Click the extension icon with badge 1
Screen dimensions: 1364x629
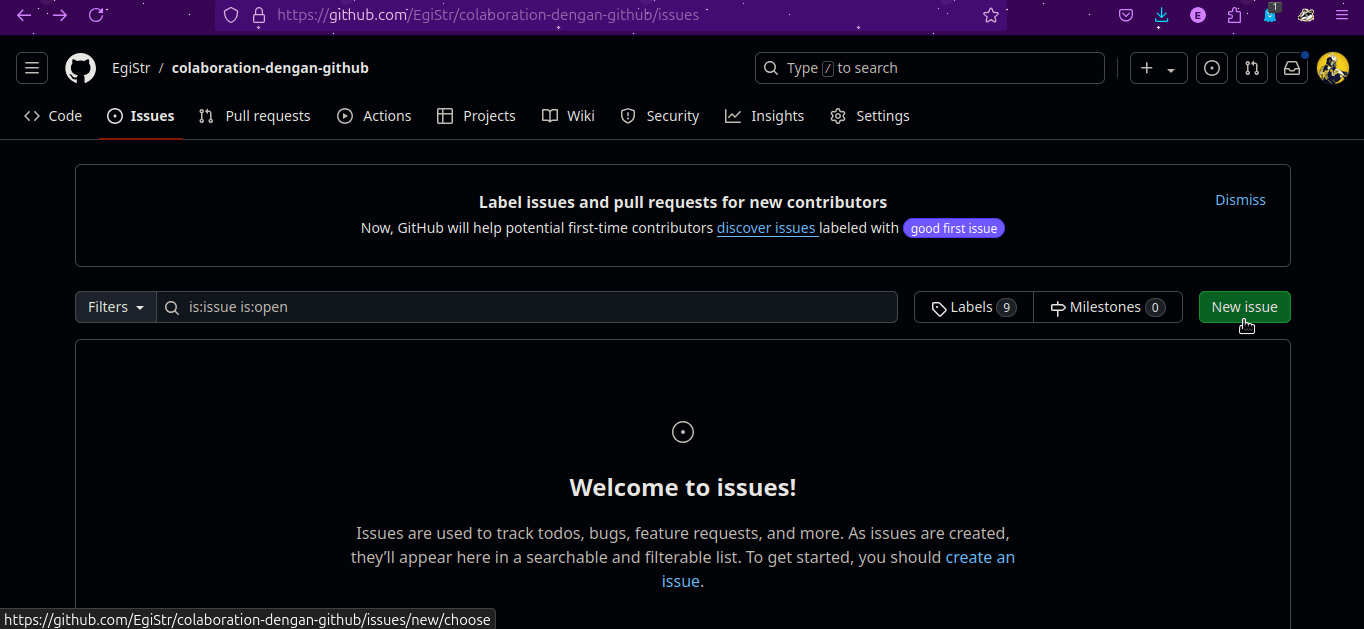pyautogui.click(x=1270, y=14)
